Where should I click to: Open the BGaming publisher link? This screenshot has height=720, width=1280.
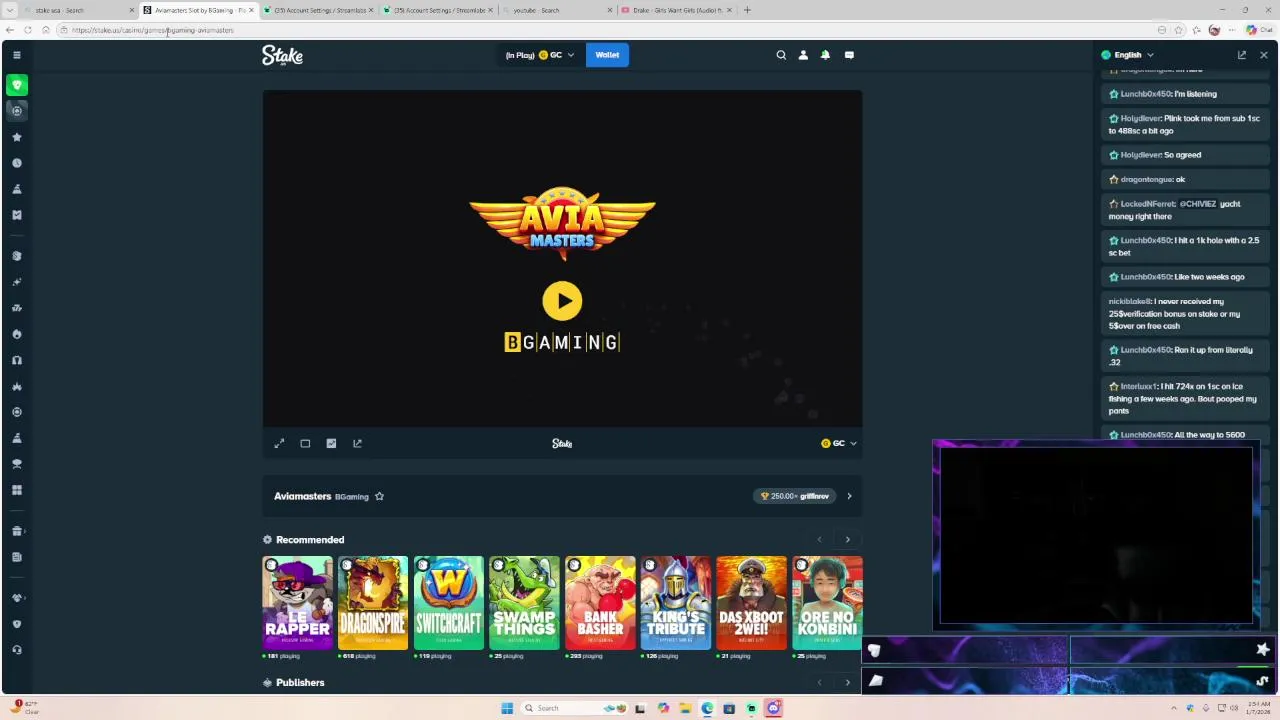coord(351,497)
